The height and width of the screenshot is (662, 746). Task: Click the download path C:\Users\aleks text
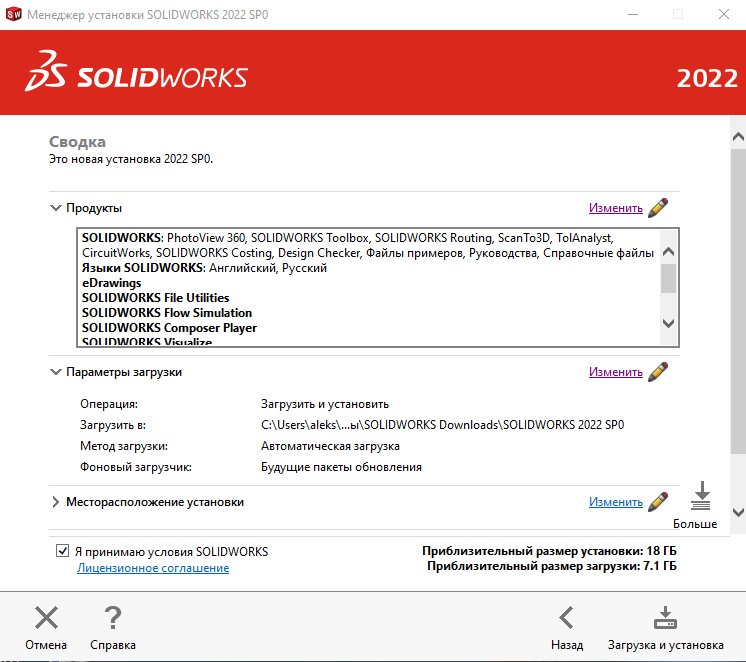coord(442,425)
